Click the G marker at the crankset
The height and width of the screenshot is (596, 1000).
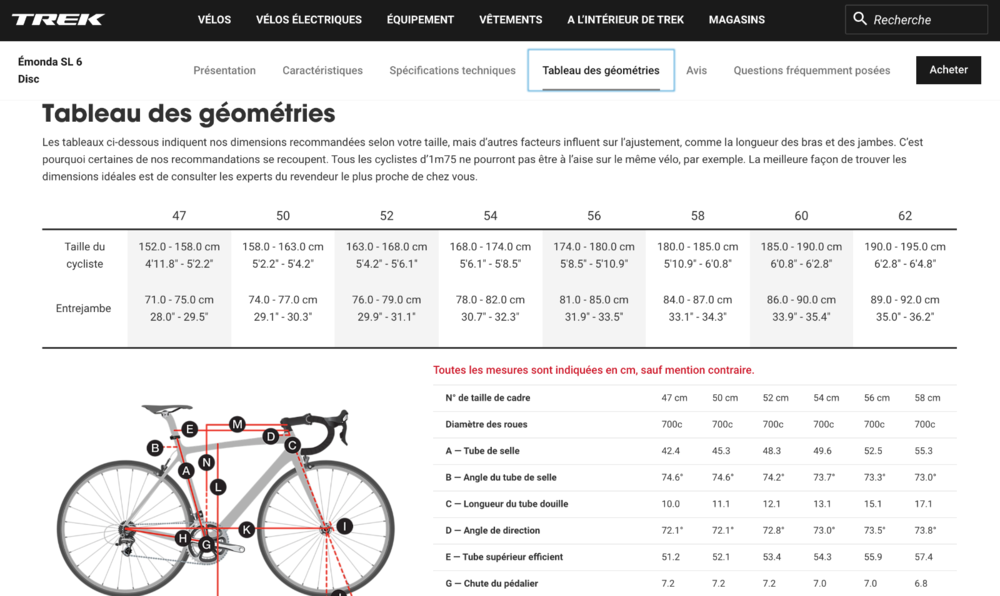coord(206,545)
